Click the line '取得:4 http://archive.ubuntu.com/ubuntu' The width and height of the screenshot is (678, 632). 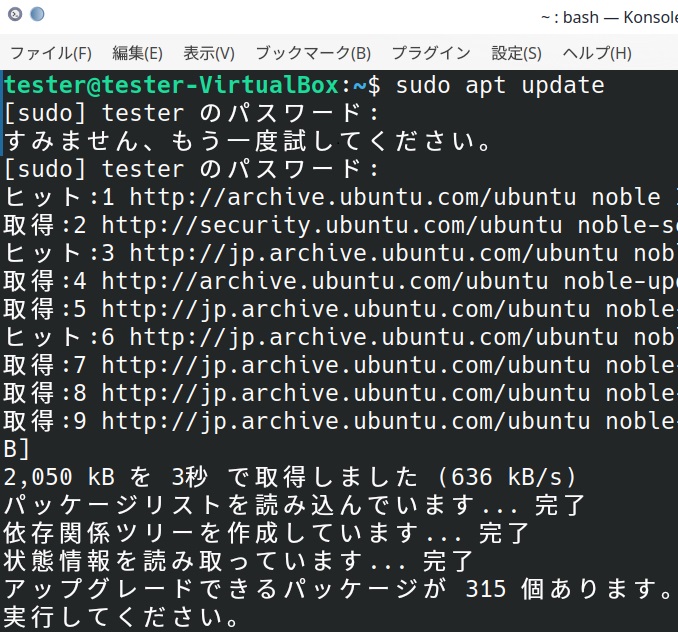276,281
